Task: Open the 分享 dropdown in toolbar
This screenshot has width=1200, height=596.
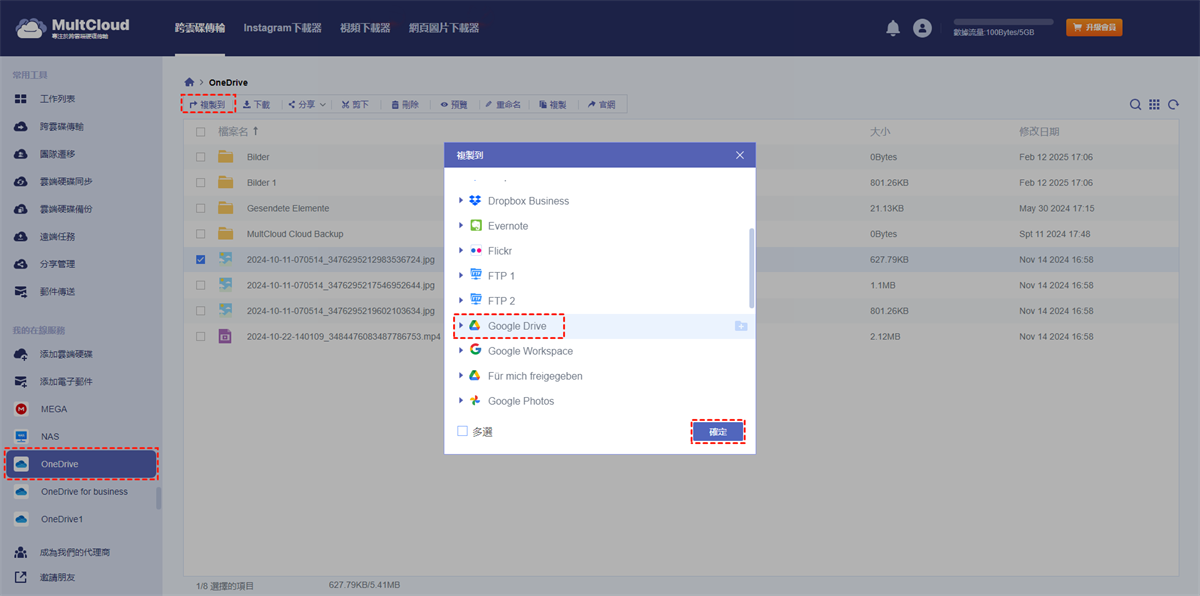Action: point(306,104)
